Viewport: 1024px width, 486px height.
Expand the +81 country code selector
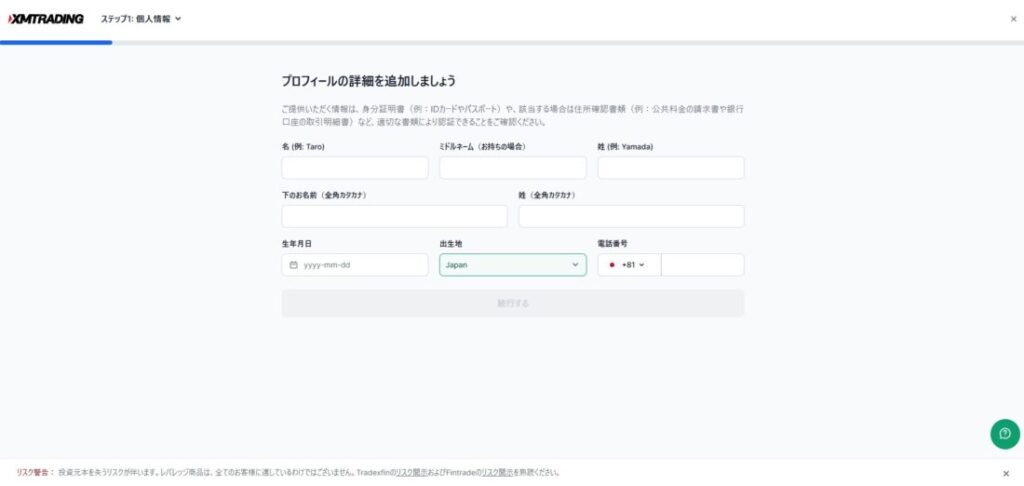633,265
